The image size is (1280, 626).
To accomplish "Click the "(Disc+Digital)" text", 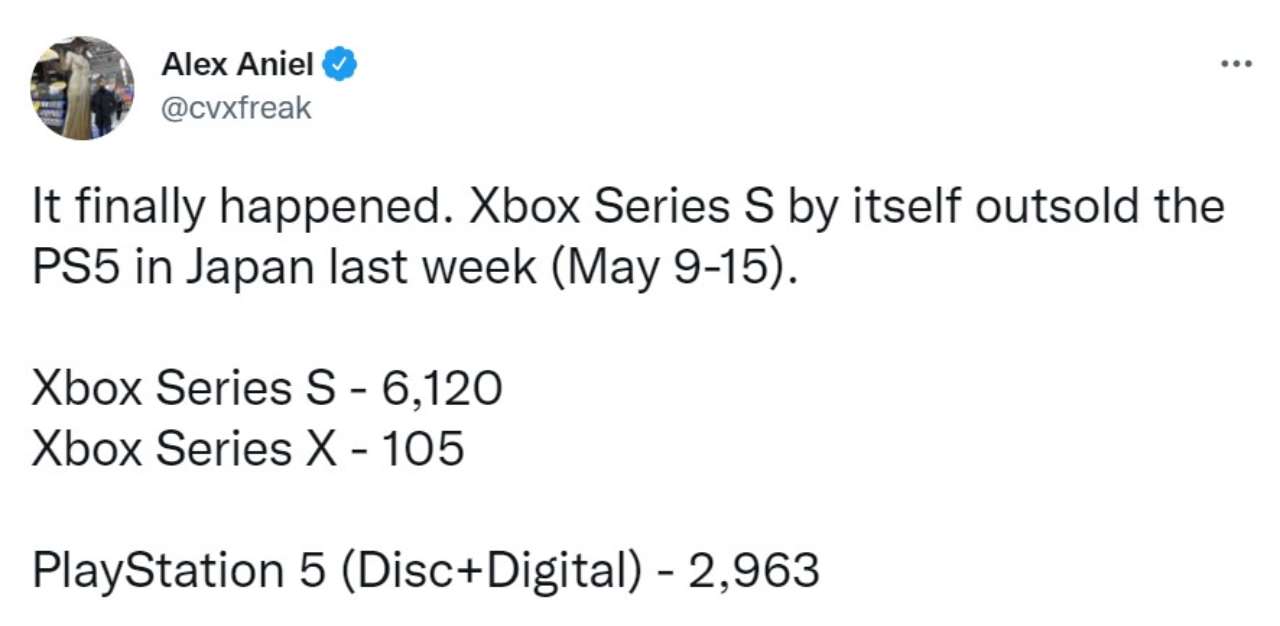I will point(487,571).
